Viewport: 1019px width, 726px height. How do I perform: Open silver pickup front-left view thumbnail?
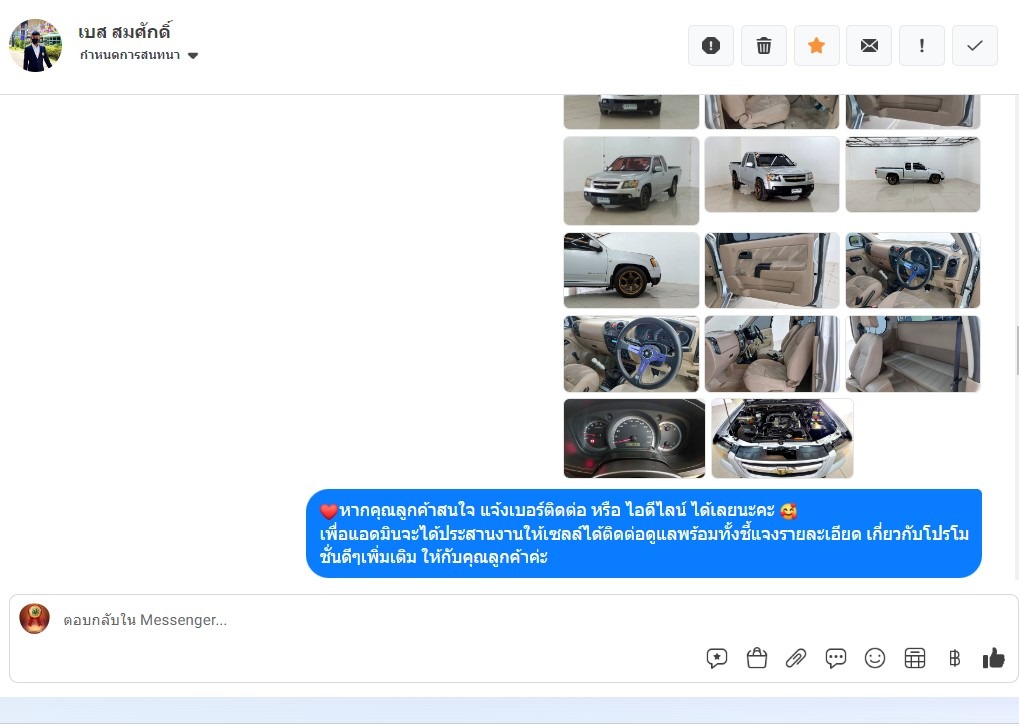[x=631, y=181]
